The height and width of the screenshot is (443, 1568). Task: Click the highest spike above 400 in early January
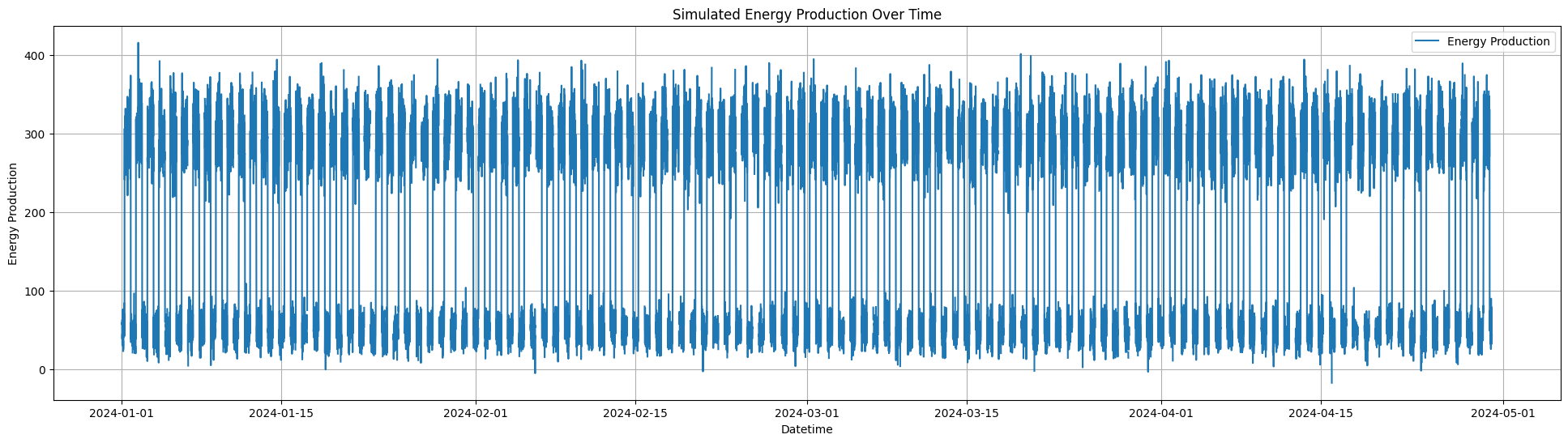pos(139,44)
